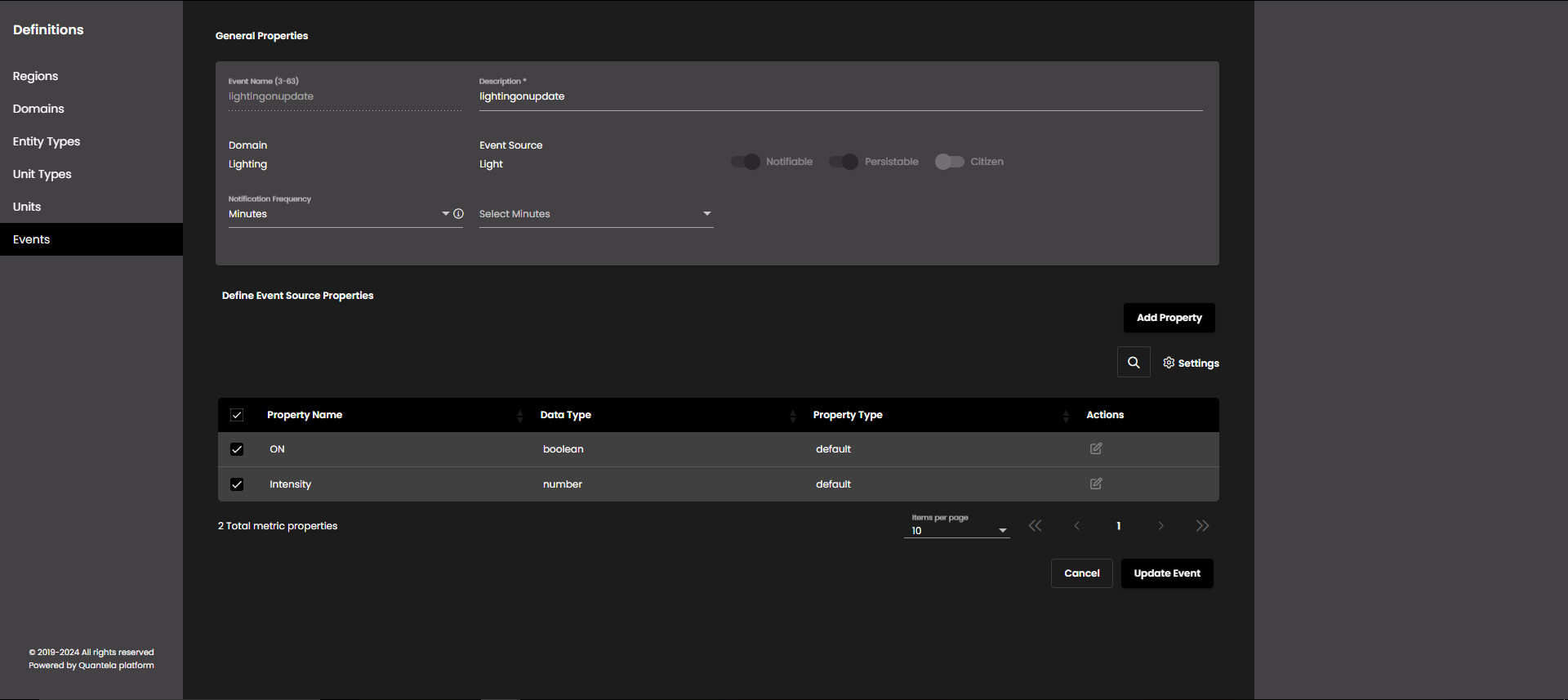Click info icon beside Notification Frequency
The height and width of the screenshot is (700, 1568).
459,214
